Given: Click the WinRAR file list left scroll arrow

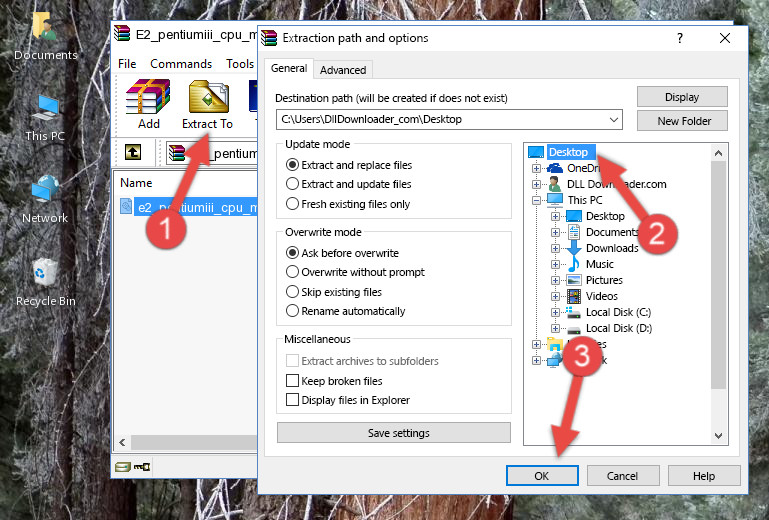Looking at the screenshot, I should point(123,442).
